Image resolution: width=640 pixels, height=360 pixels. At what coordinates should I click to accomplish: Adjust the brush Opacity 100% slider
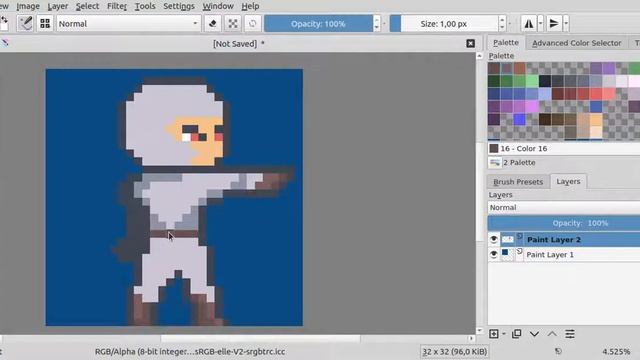click(318, 24)
